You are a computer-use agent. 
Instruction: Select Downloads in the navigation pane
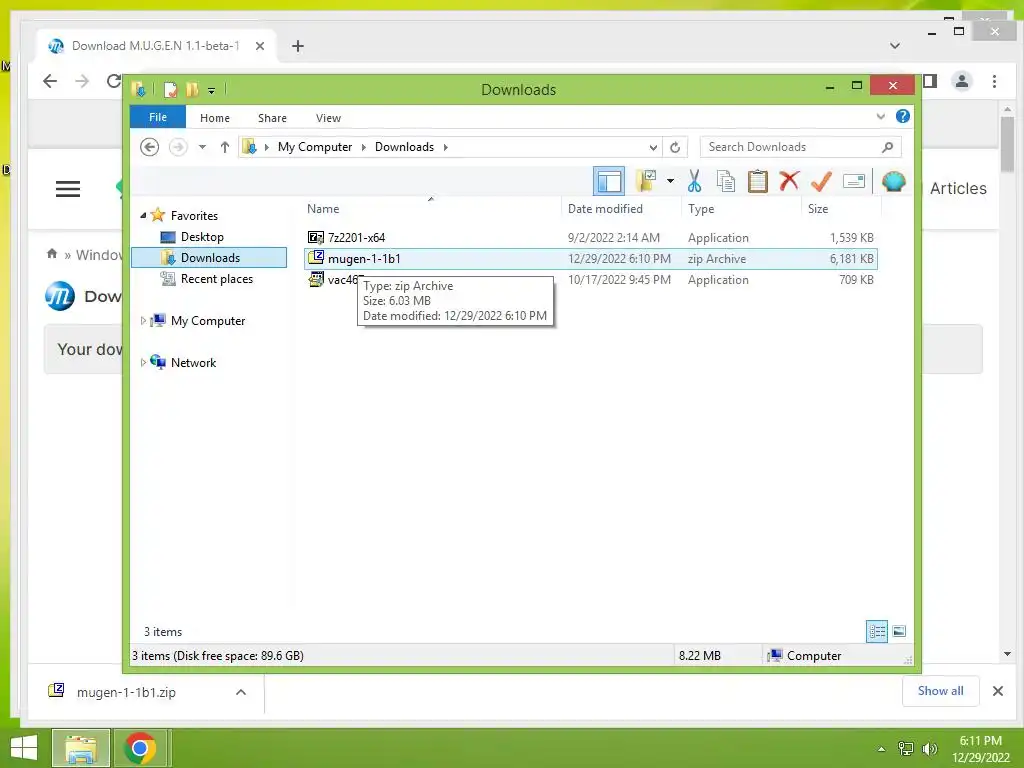209,257
